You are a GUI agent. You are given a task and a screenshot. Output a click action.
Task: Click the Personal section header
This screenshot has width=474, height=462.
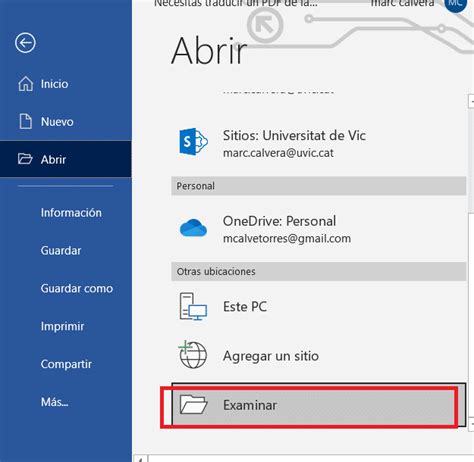point(318,186)
